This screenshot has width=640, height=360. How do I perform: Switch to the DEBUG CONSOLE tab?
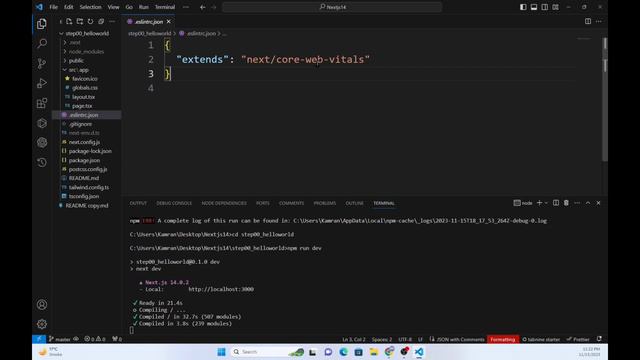[174, 203]
